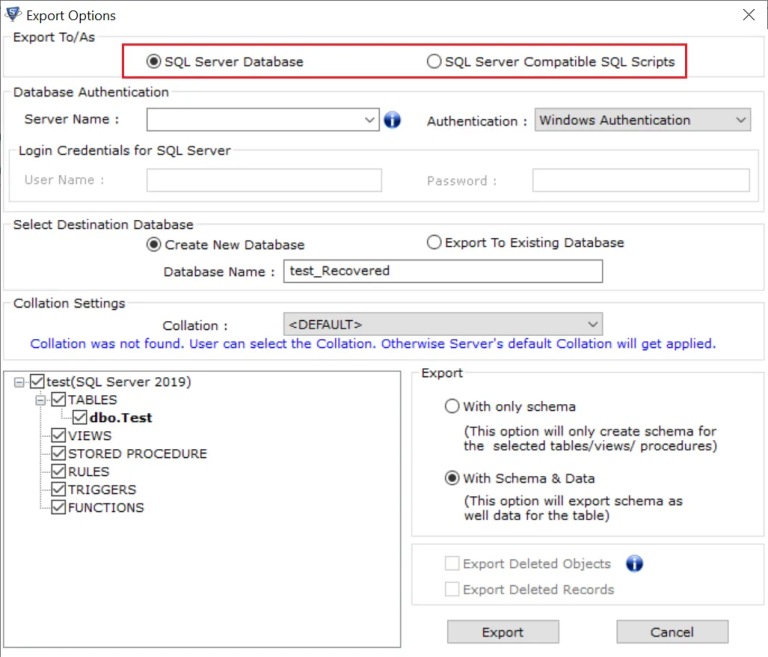Click info icon beside Export Deleted Objects
The width and height of the screenshot is (768, 657).
[x=633, y=564]
